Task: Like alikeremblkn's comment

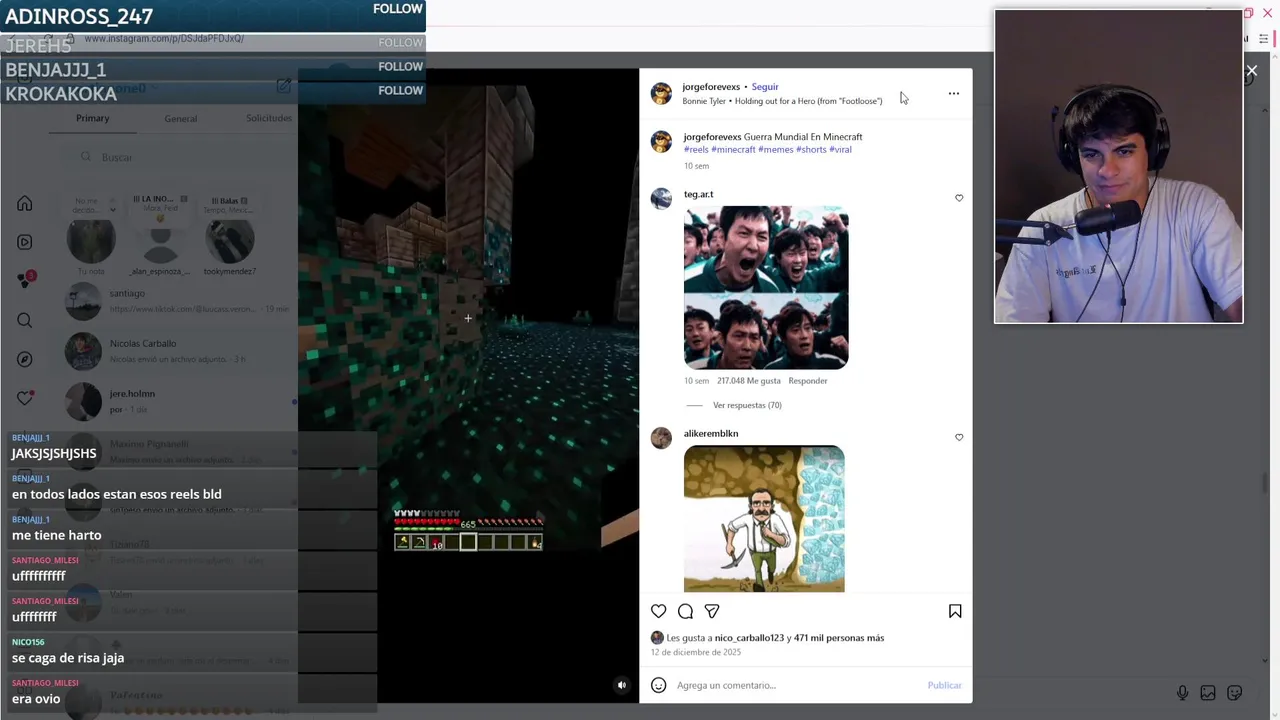Action: pyautogui.click(x=959, y=437)
